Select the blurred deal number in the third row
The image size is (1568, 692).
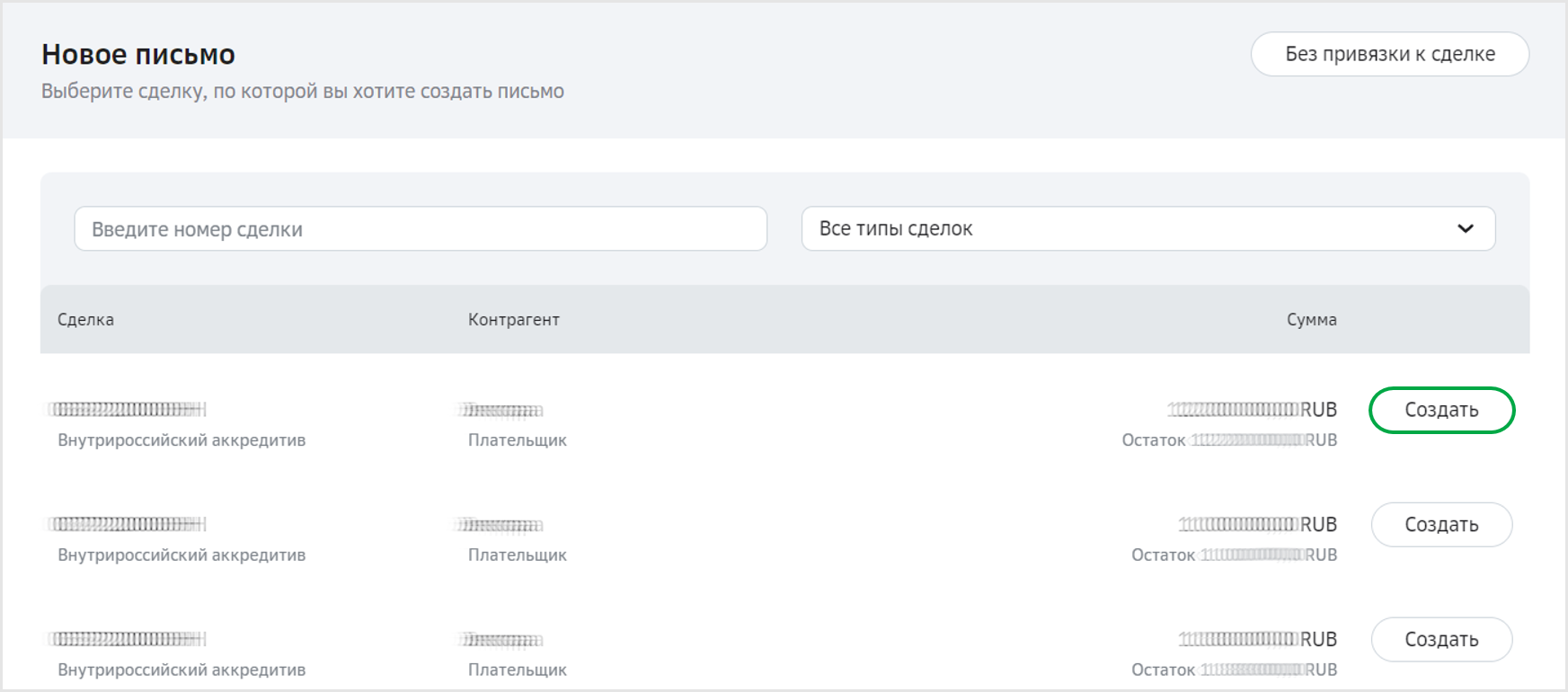point(128,640)
